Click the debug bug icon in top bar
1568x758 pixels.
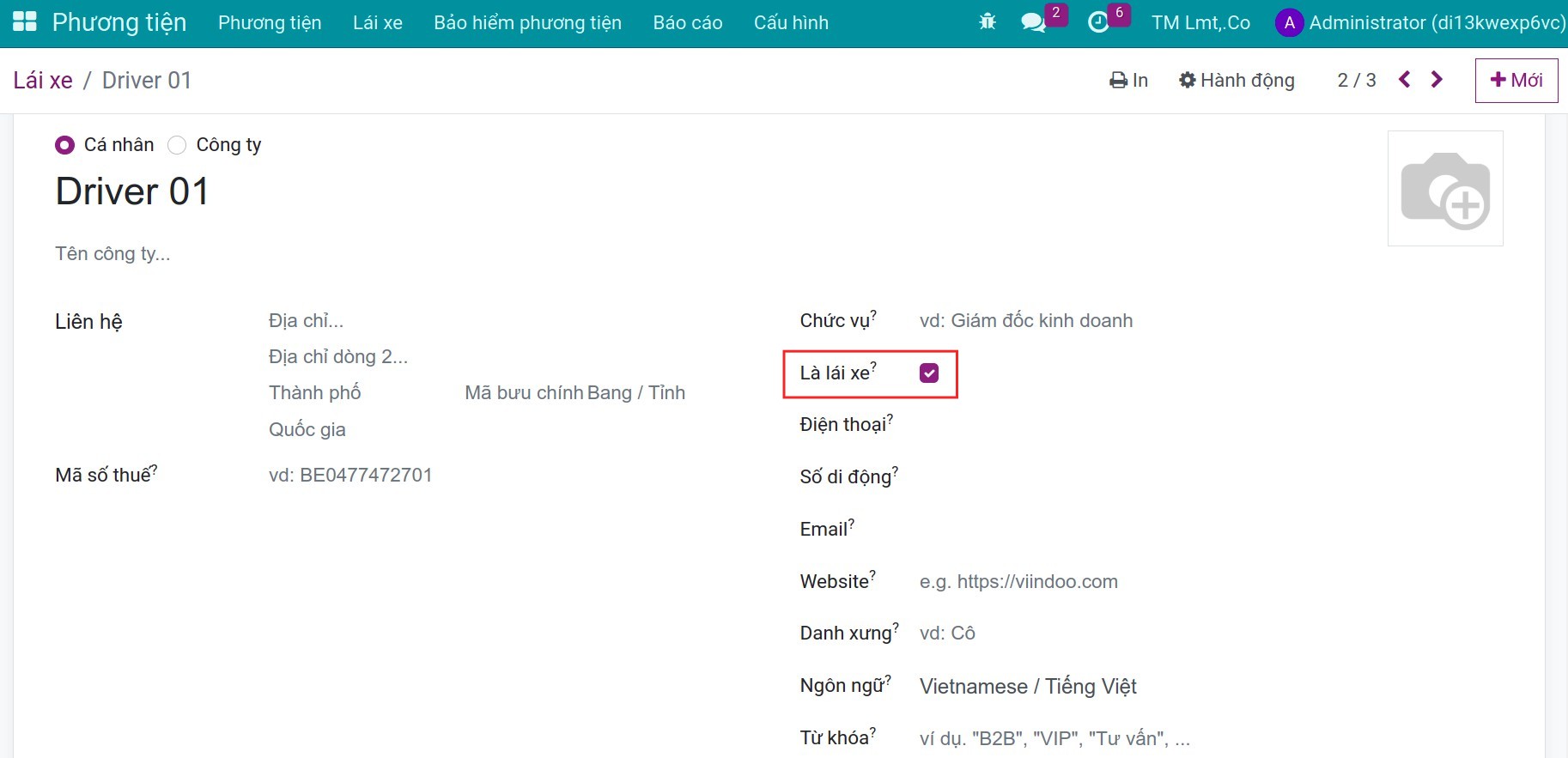(988, 22)
